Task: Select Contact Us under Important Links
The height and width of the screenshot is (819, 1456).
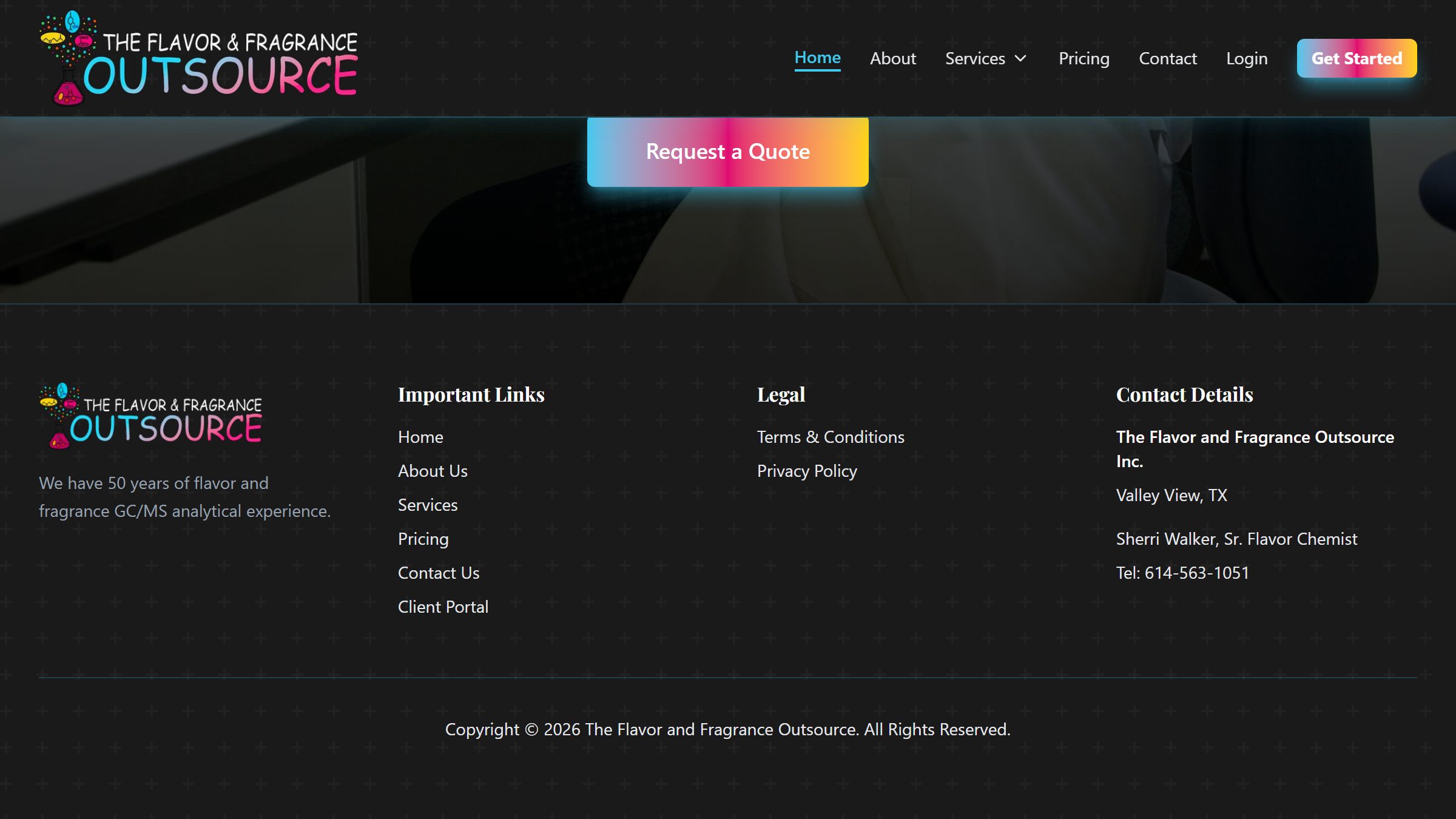Action: [x=438, y=572]
